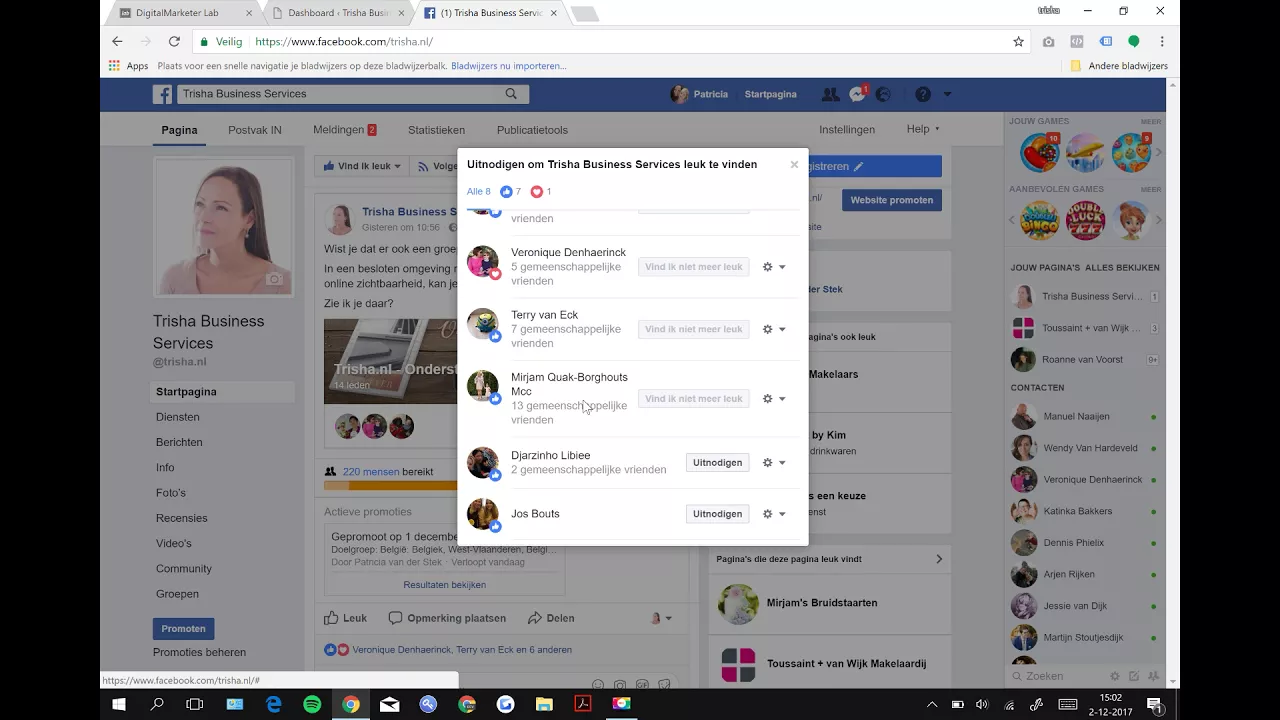1280x720 pixels.
Task: Open notifications globe icon
Action: point(883,94)
